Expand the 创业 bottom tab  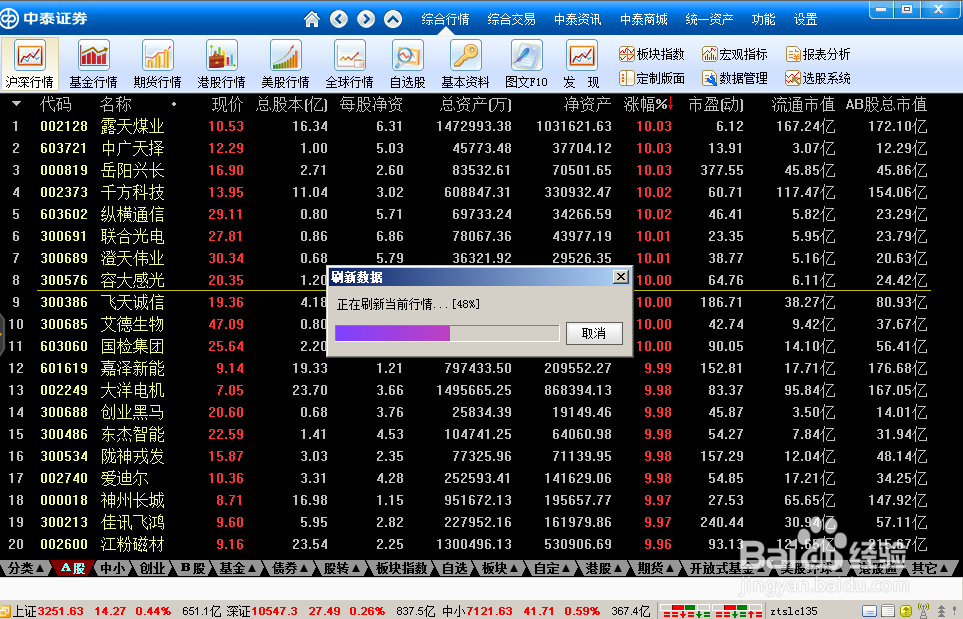152,568
